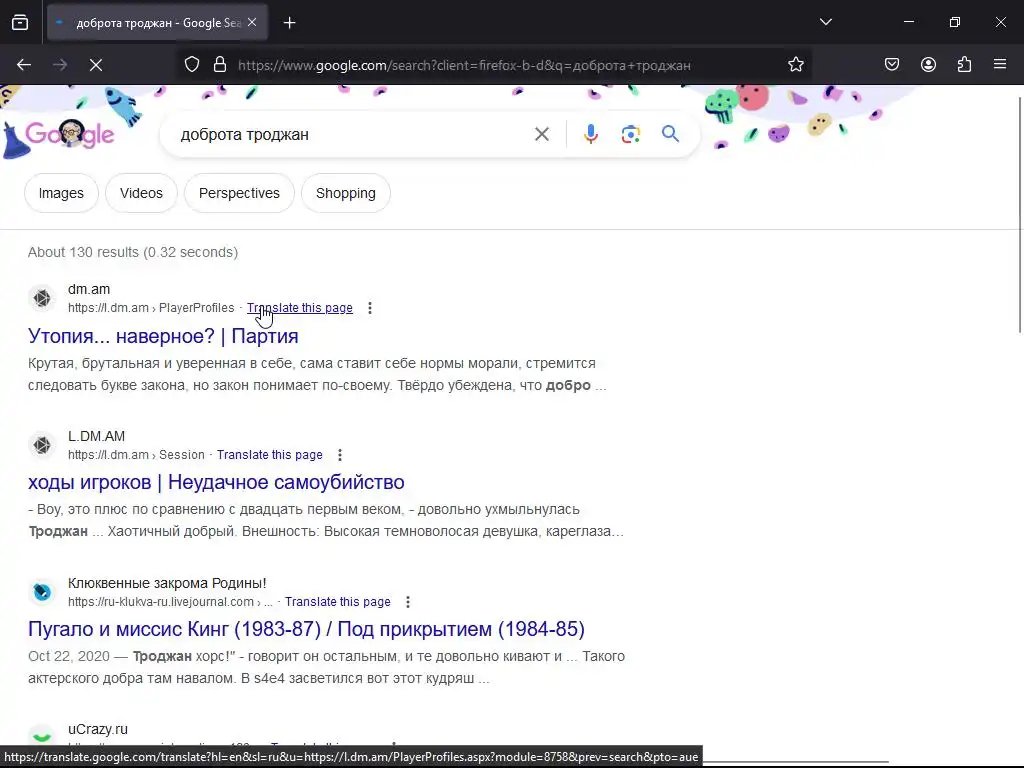Save page to Pocket
Image resolution: width=1024 pixels, height=768 pixels.
pyautogui.click(x=892, y=65)
